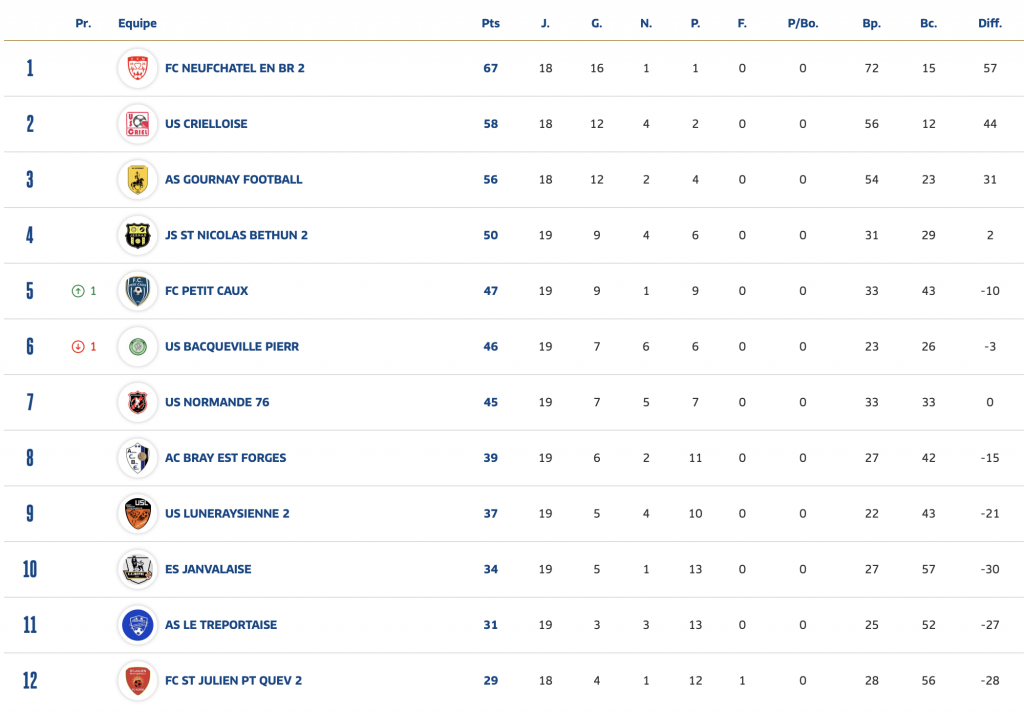This screenshot has width=1024, height=712.
Task: Click the Equipe column header
Action: pyautogui.click(x=137, y=23)
